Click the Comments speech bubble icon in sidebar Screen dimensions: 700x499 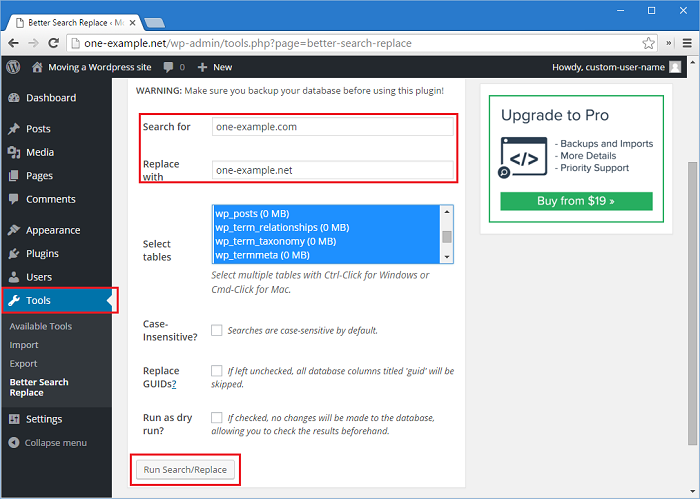(x=14, y=199)
